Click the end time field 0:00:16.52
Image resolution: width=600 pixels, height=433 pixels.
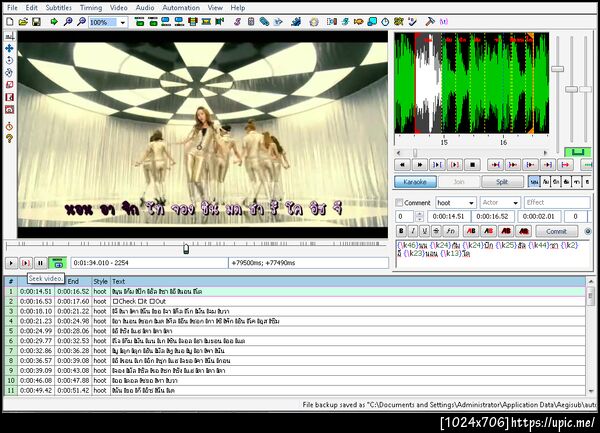(x=492, y=216)
